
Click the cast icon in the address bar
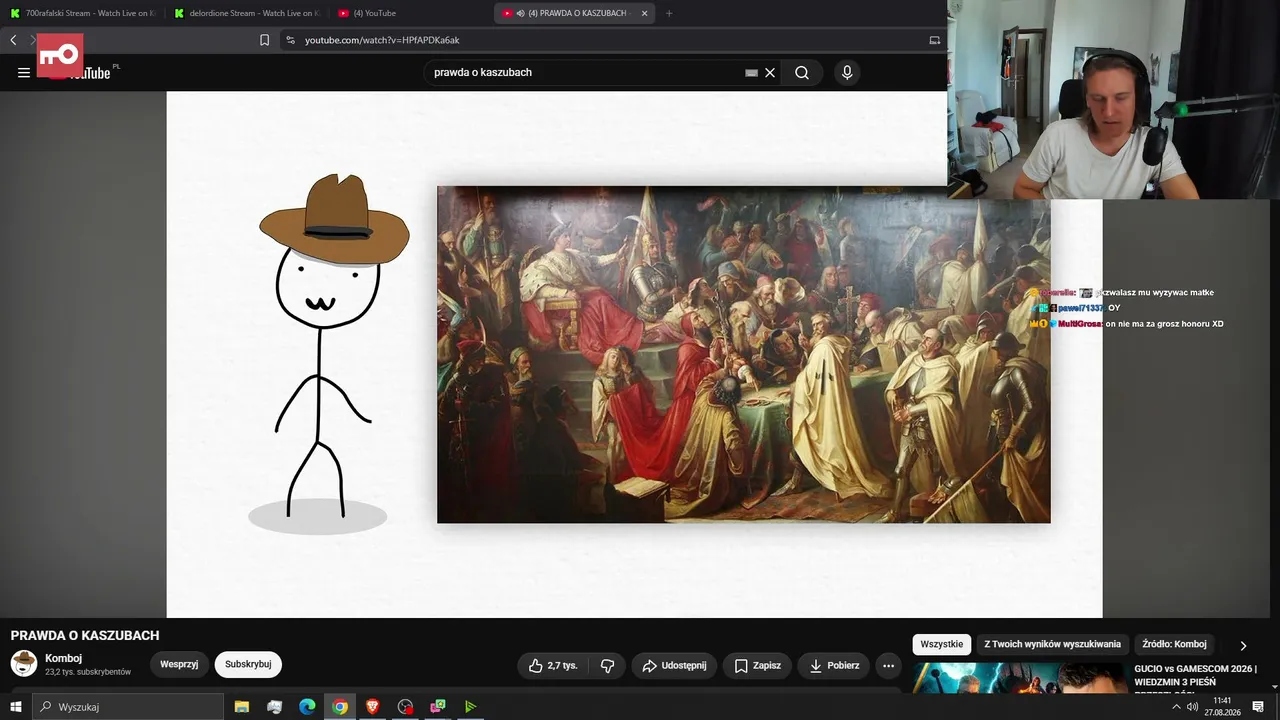click(934, 40)
